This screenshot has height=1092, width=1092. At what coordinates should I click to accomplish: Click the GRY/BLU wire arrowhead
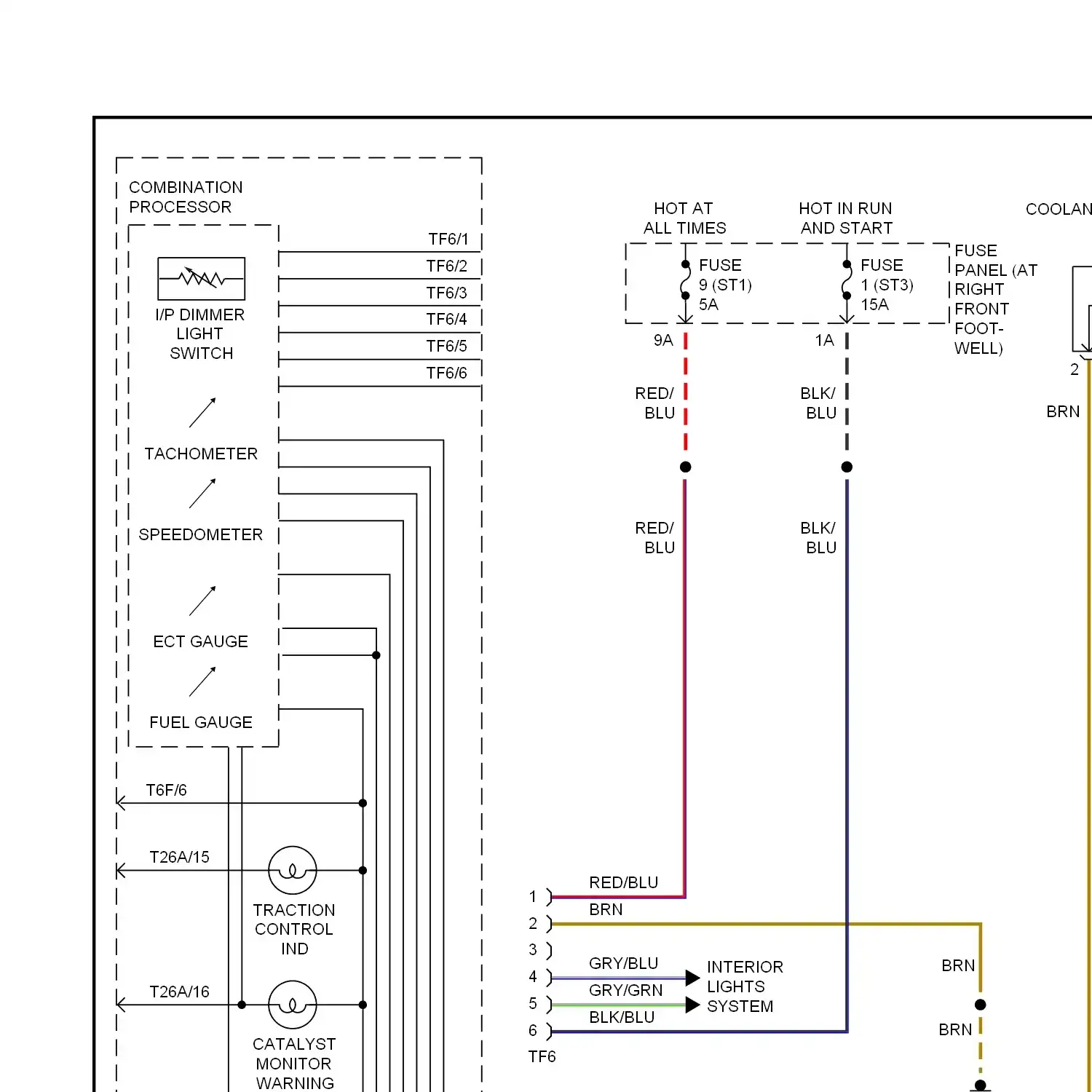tap(692, 978)
